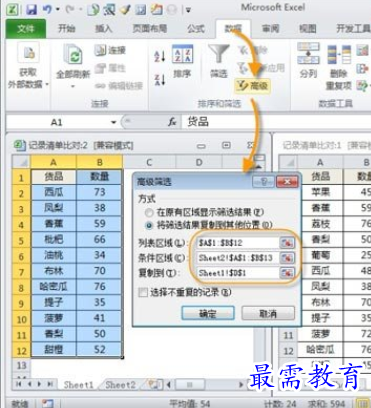Screen dimensions: 371x408
Task: Select column B header in left workbook
Action: (x=99, y=162)
